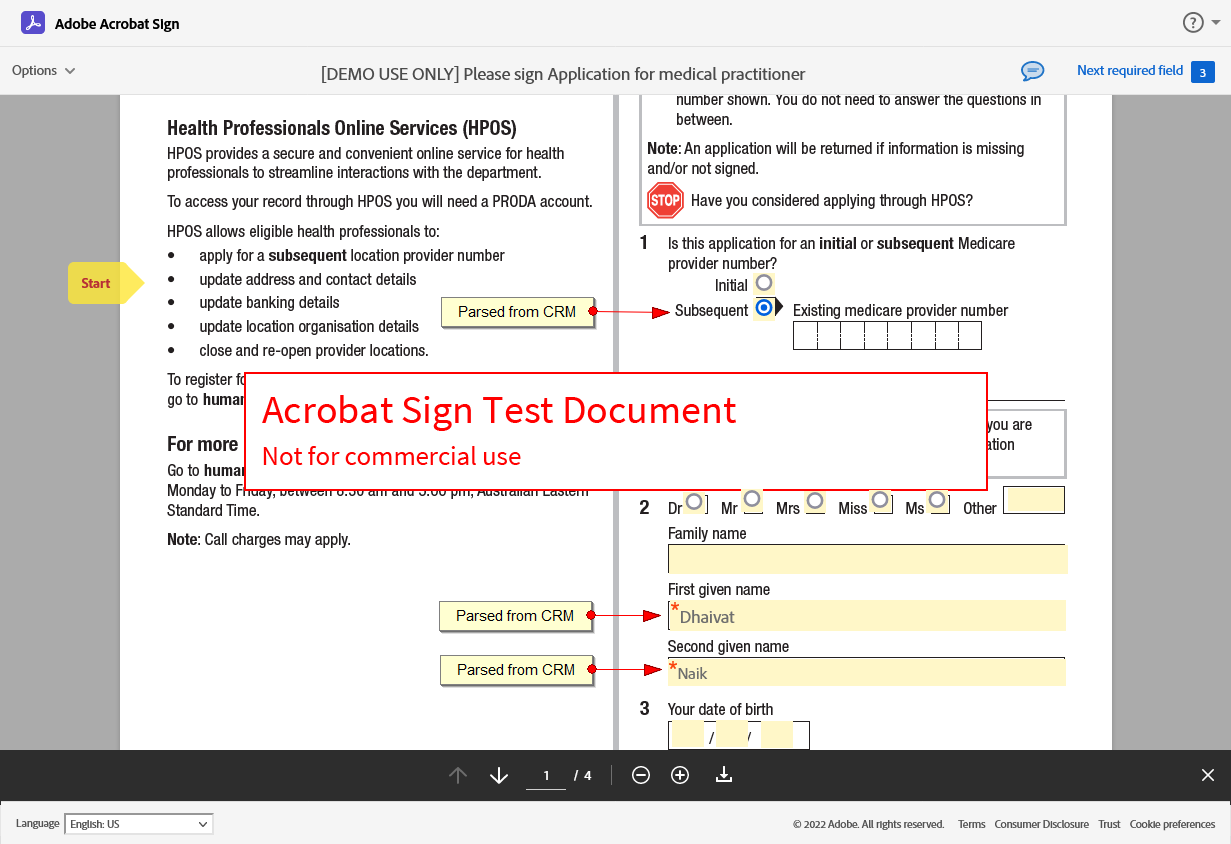Expand the help menu dropdown arrow
Viewport: 1231px width, 844px height.
[x=1216, y=23]
